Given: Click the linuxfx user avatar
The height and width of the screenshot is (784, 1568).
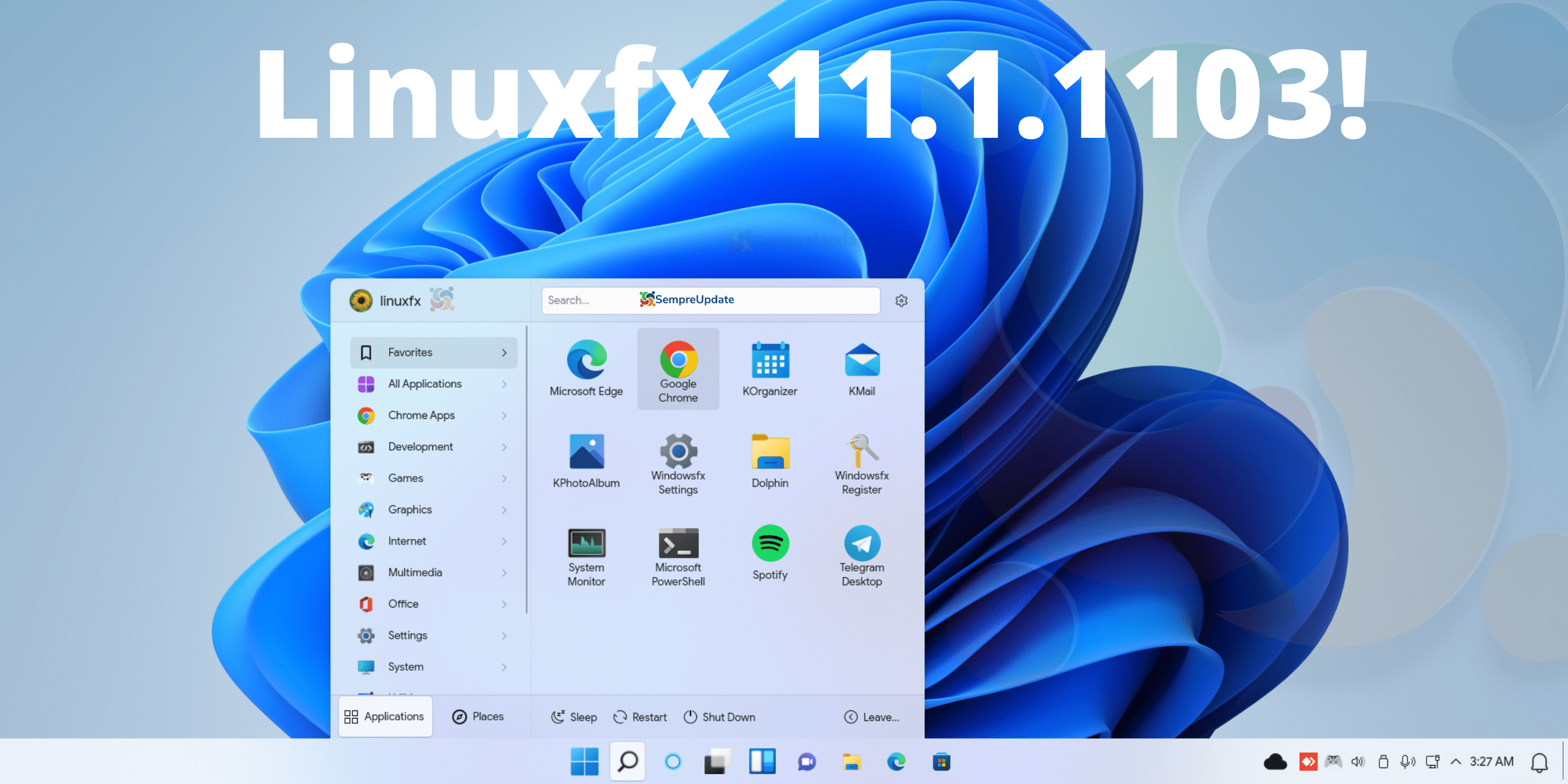Looking at the screenshot, I should tap(361, 301).
